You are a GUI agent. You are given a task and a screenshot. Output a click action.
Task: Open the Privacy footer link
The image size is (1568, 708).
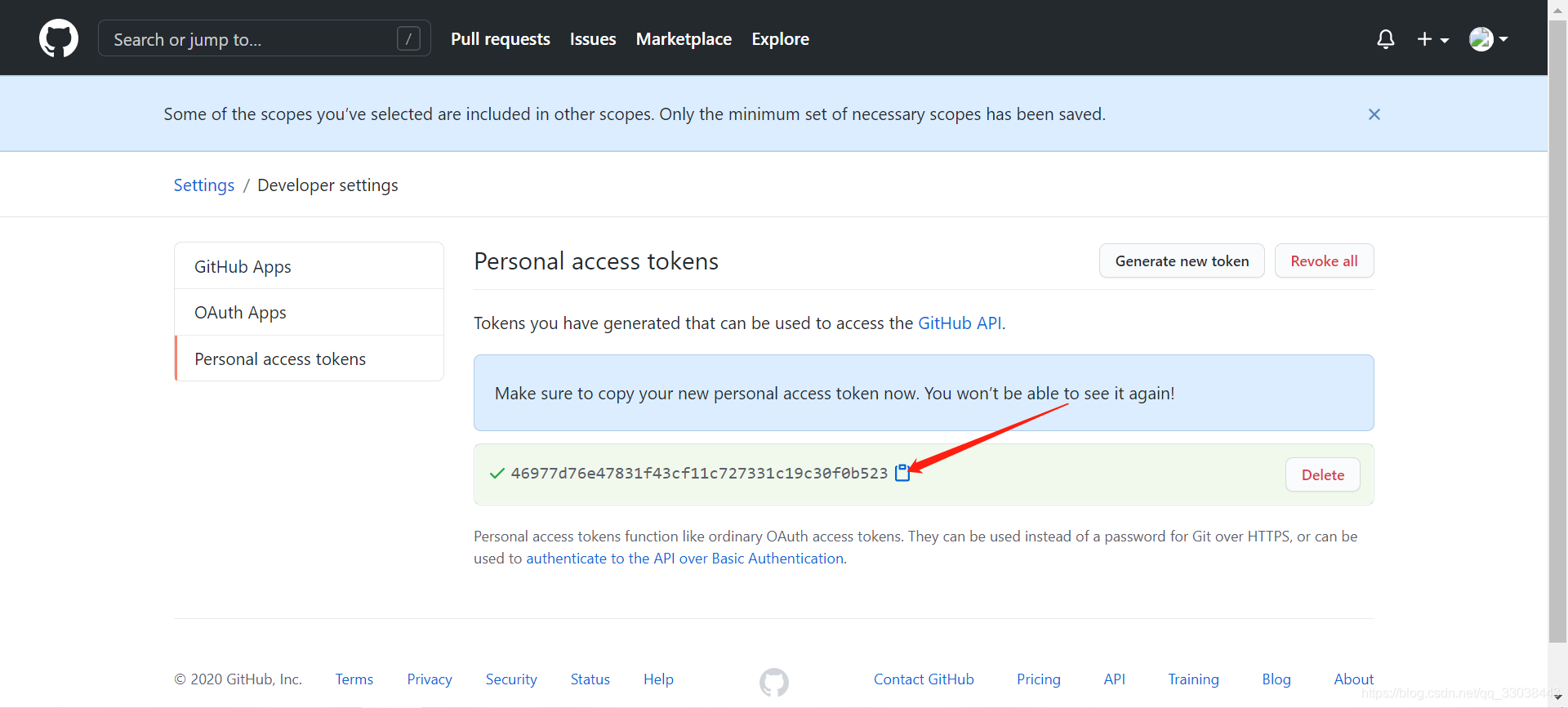click(430, 679)
